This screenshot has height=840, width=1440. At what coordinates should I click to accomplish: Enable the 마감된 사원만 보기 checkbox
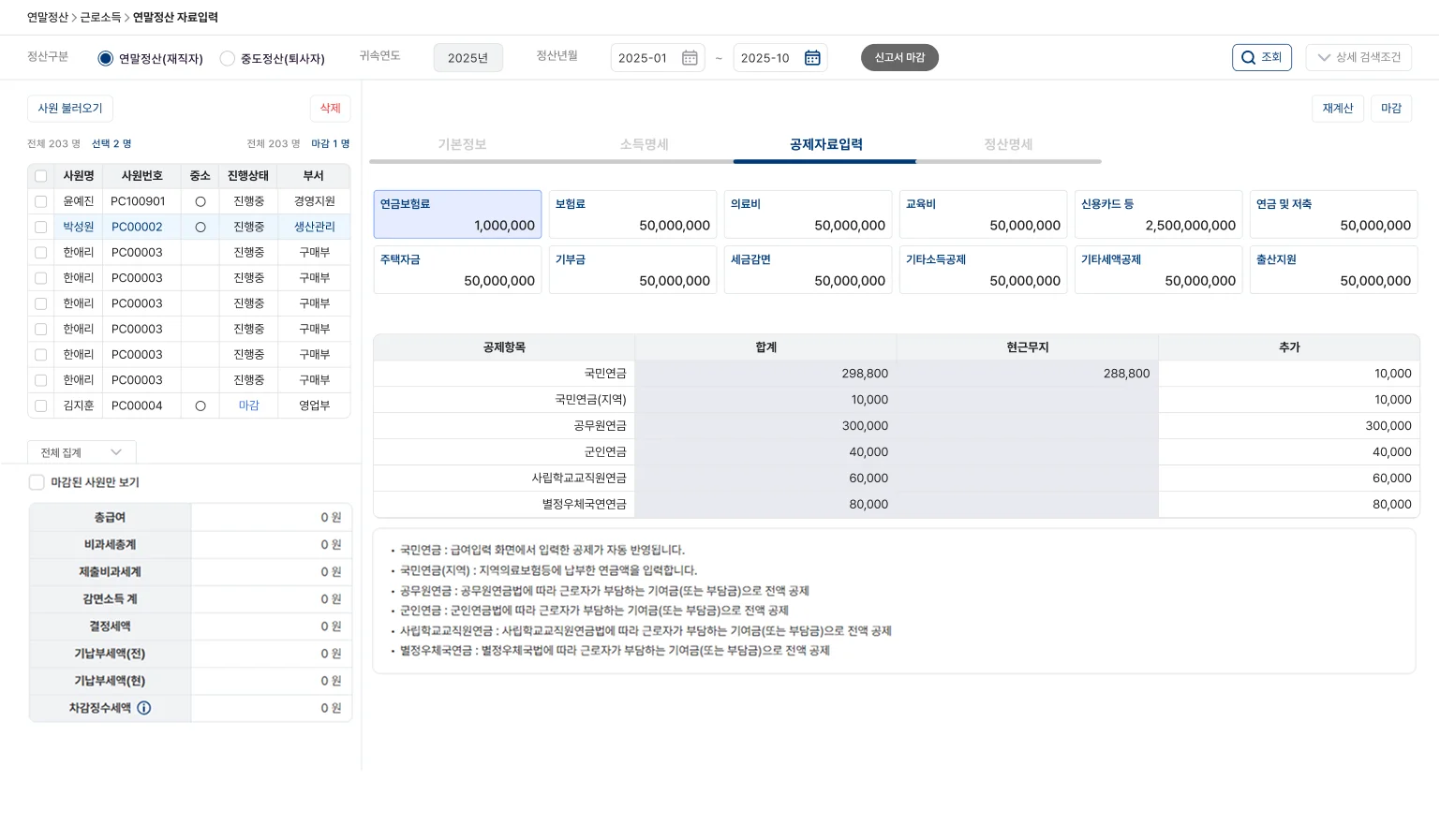[x=37, y=482]
